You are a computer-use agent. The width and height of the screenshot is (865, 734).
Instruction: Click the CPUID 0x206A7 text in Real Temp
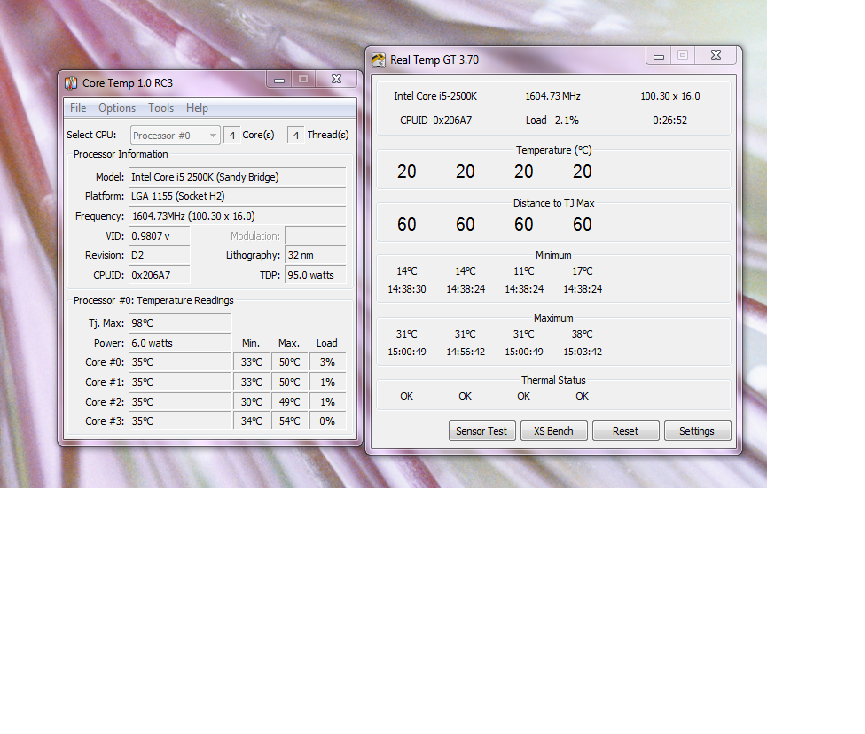point(436,120)
